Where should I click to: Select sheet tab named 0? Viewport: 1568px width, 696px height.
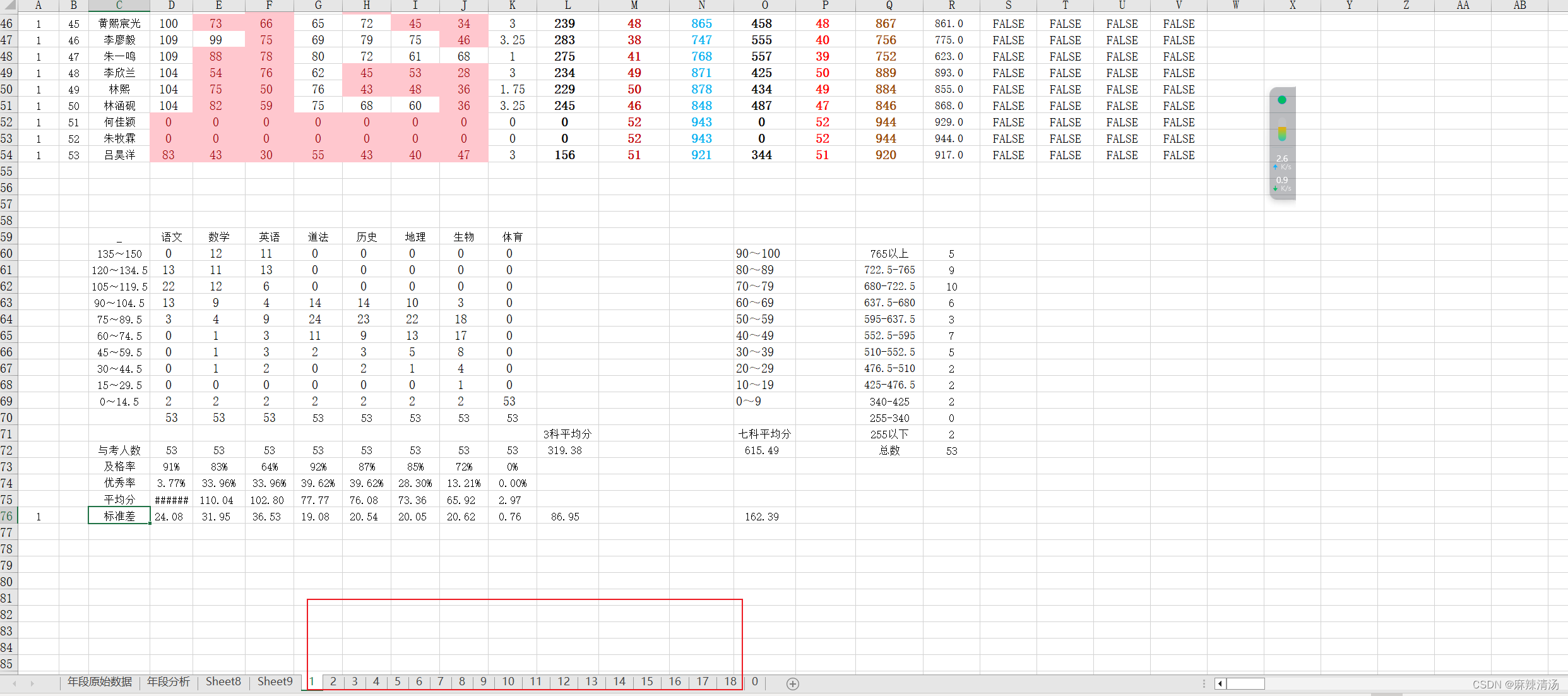point(754,681)
